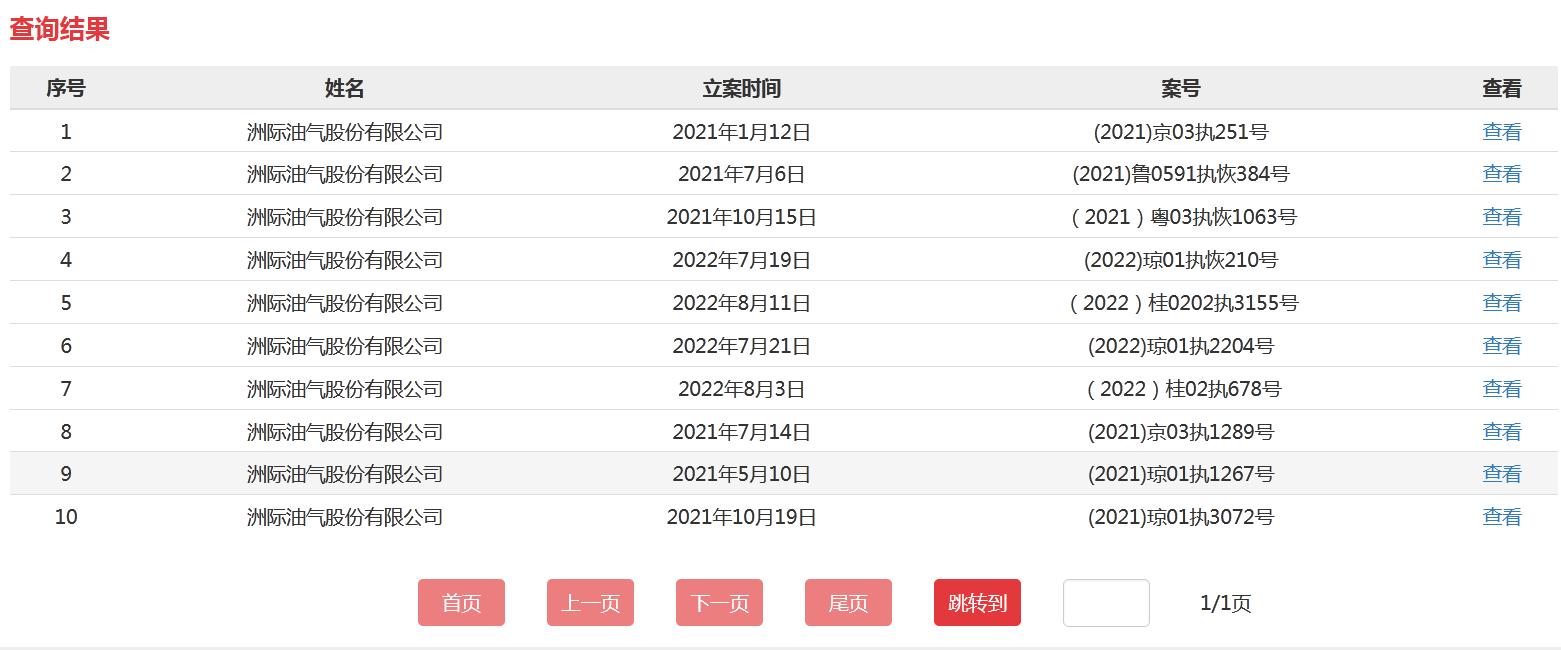Click 查看 for case (2022)桂0202执3155号

1501,303
